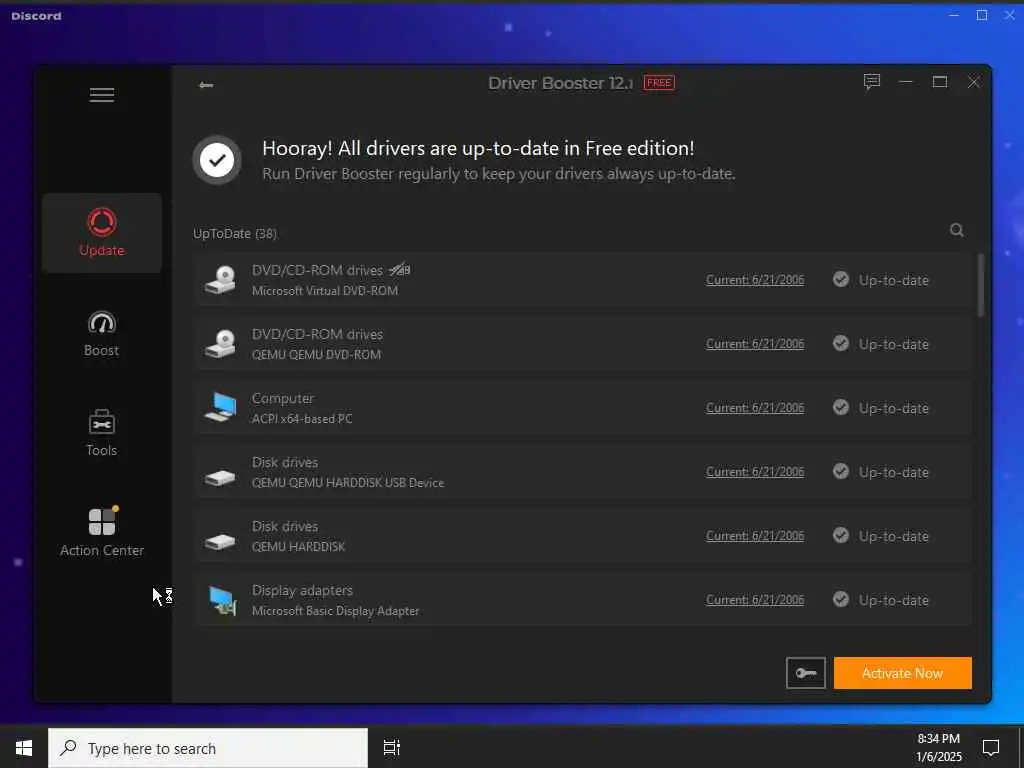Image resolution: width=1024 pixels, height=768 pixels.
Task: Maximize the Driver Booster window
Action: pyautogui.click(x=940, y=82)
